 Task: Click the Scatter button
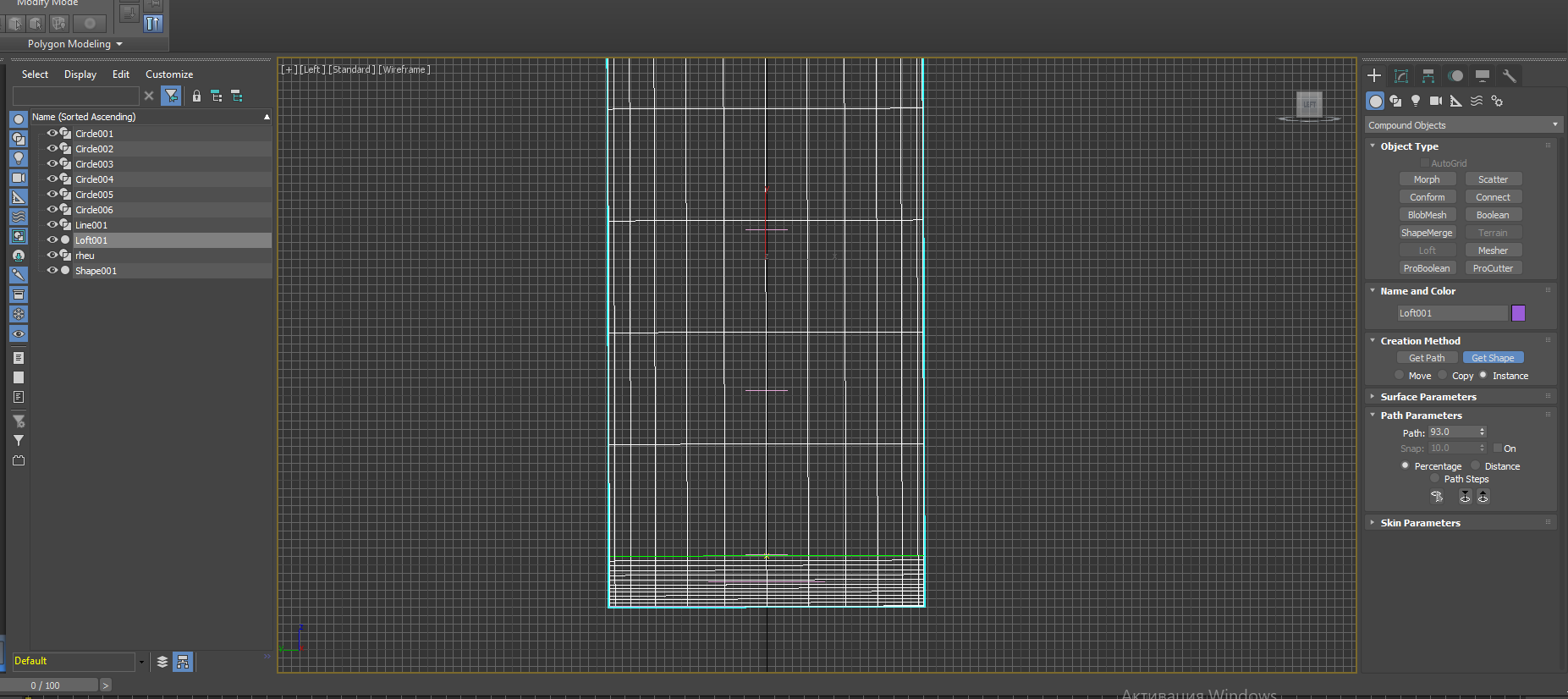pyautogui.click(x=1493, y=179)
